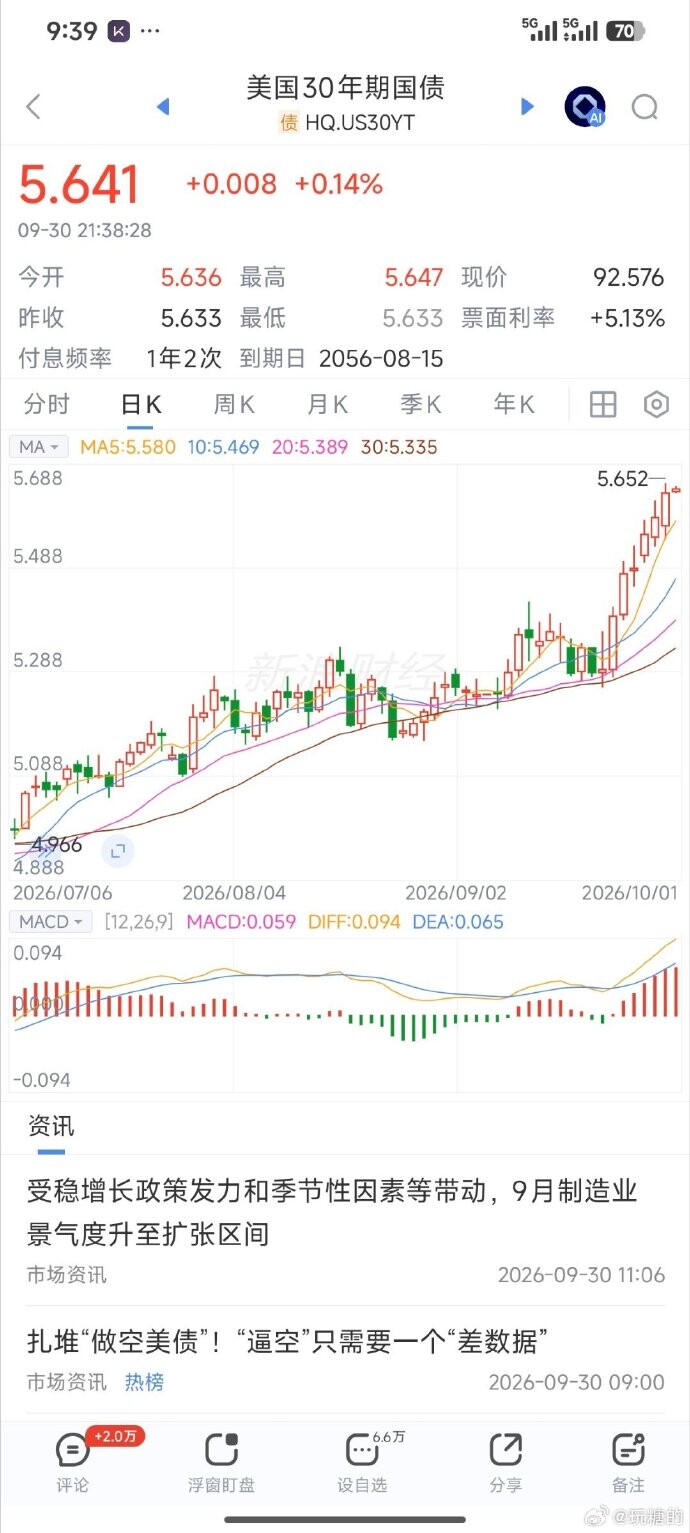Tap the DEA:0.065 indicator label
Screen dimensions: 690x1533
[458, 921]
